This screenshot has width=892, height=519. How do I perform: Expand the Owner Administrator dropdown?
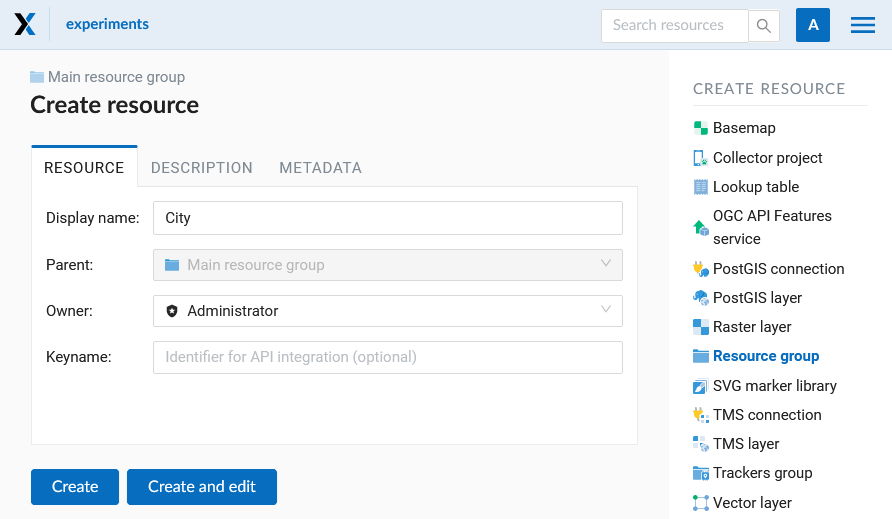387,311
